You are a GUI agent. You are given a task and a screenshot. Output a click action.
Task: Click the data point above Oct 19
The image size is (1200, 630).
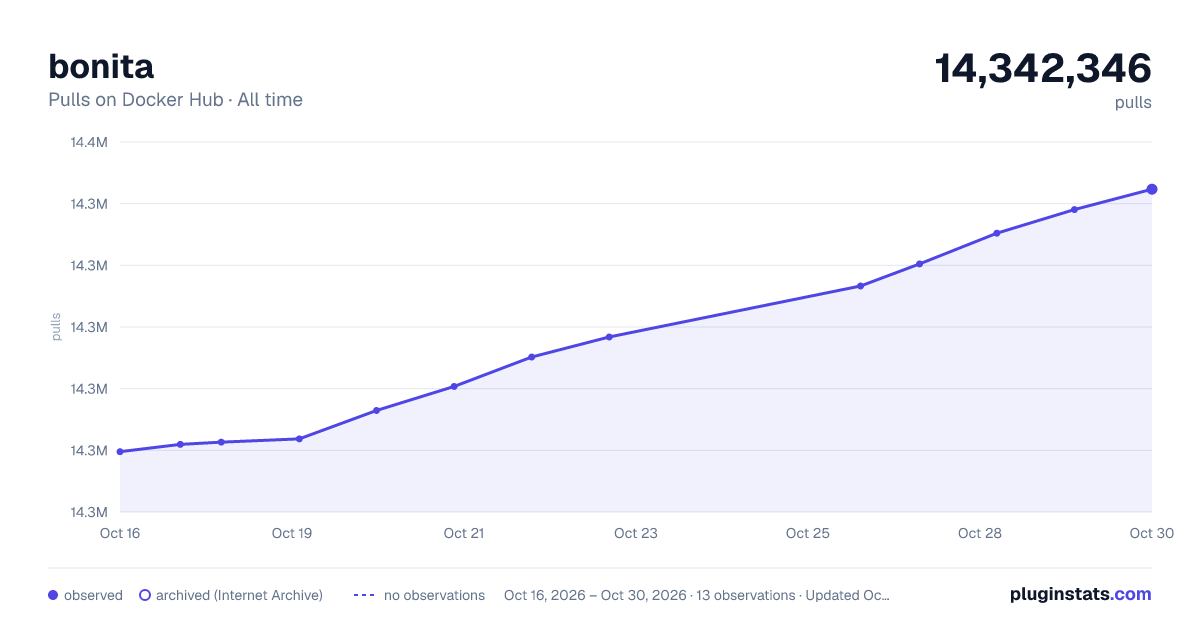pyautogui.click(x=299, y=439)
